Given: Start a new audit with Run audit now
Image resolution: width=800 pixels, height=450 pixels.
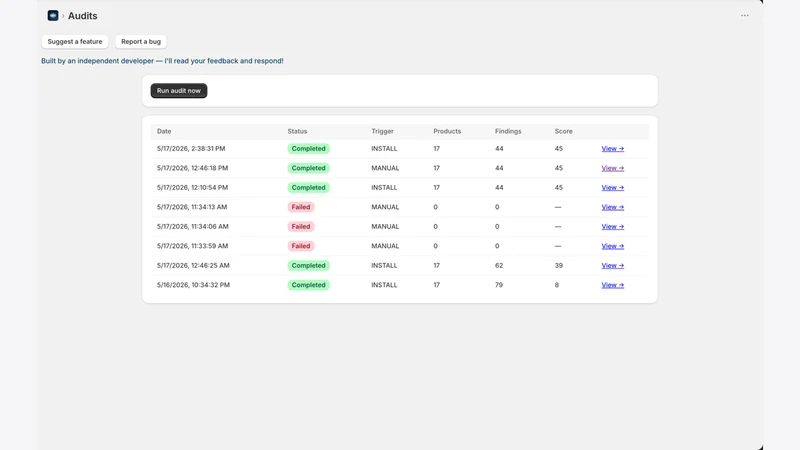Looking at the screenshot, I should 179,91.
